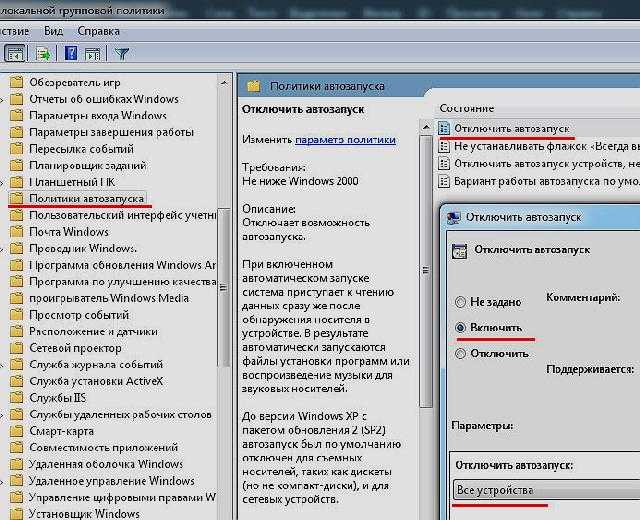This screenshot has height=520, width=640.
Task: Select Служба установки ActiveX folder
Action: [x=96, y=381]
